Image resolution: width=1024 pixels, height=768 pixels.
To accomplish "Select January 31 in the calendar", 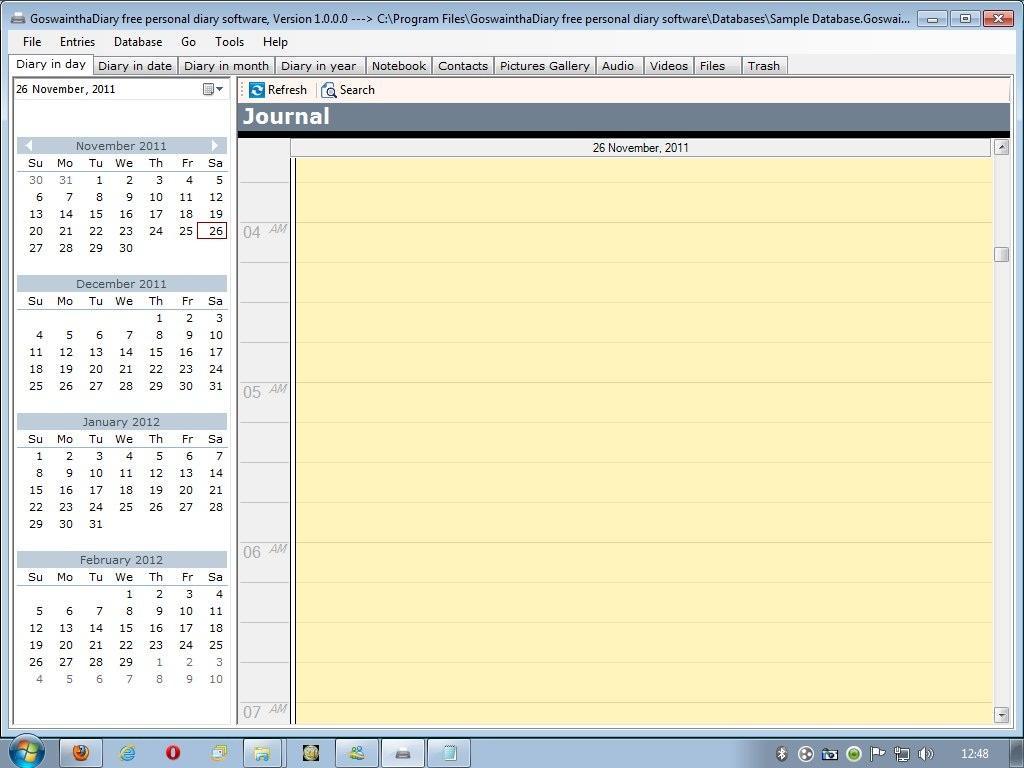I will (x=96, y=524).
